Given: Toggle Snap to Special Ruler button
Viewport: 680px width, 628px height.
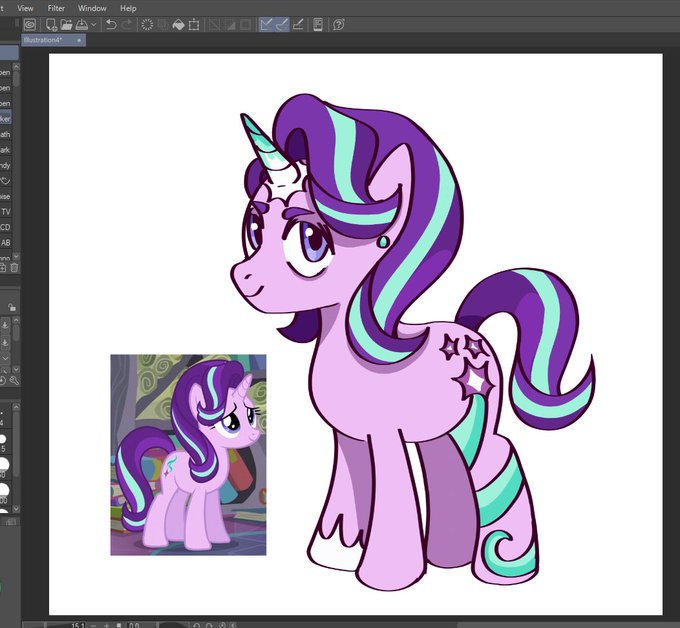Looking at the screenshot, I should pyautogui.click(x=281, y=24).
